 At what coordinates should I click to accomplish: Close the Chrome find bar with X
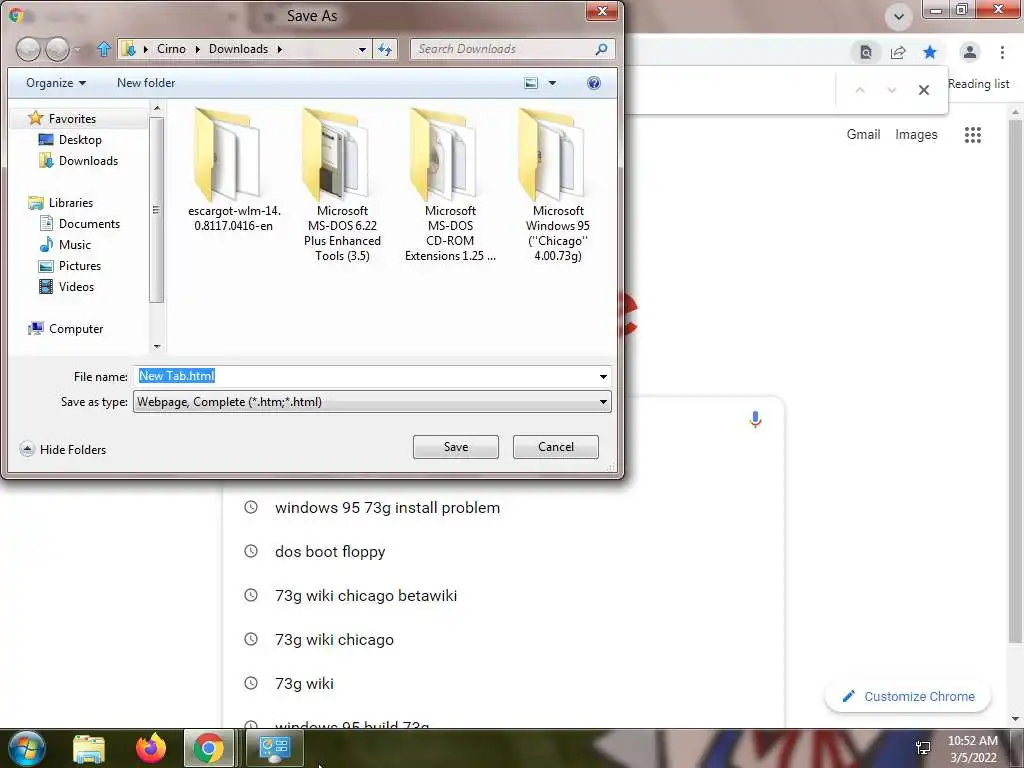point(923,90)
